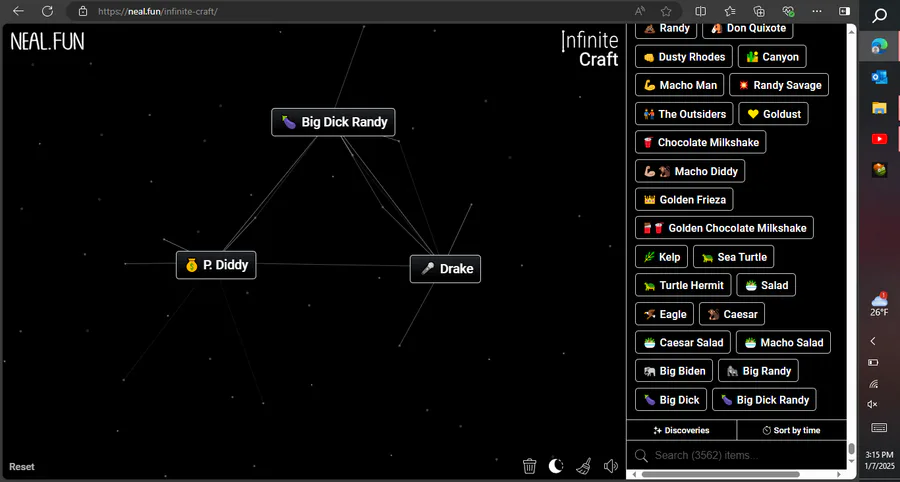Screen dimensions: 900x482
Task: Open the Discoveries filter
Action: click(681, 430)
